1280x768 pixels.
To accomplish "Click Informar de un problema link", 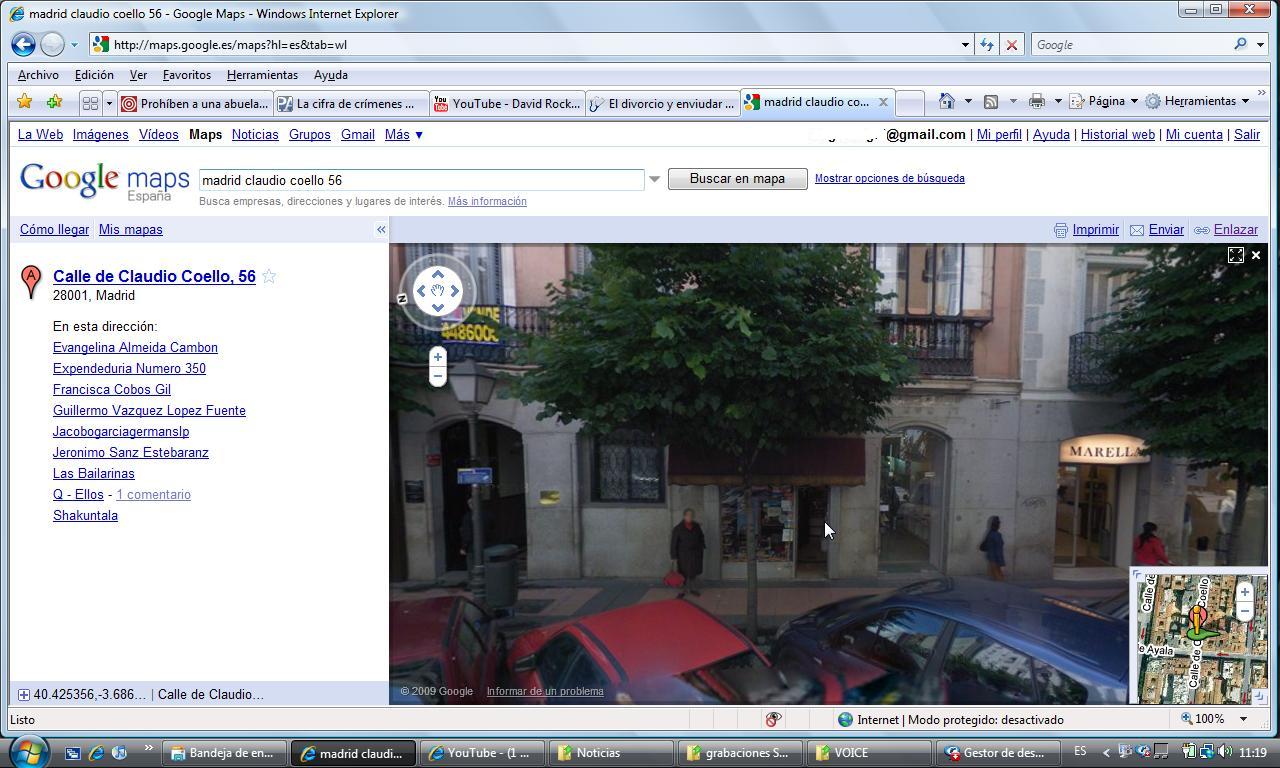I will click(545, 691).
